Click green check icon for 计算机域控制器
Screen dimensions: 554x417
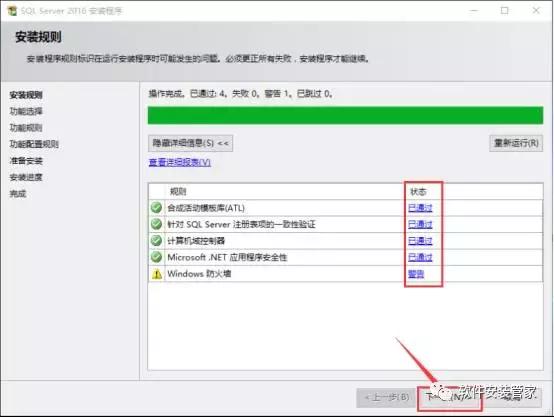click(x=157, y=241)
